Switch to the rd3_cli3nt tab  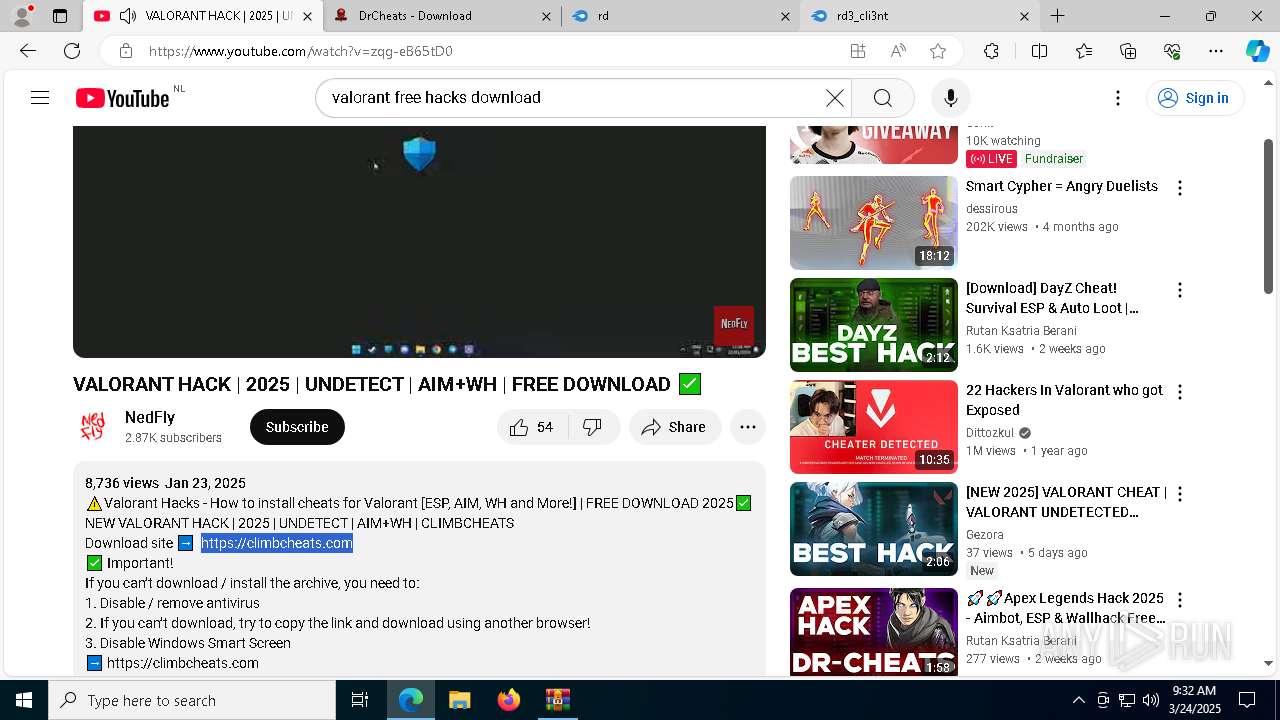tap(919, 16)
